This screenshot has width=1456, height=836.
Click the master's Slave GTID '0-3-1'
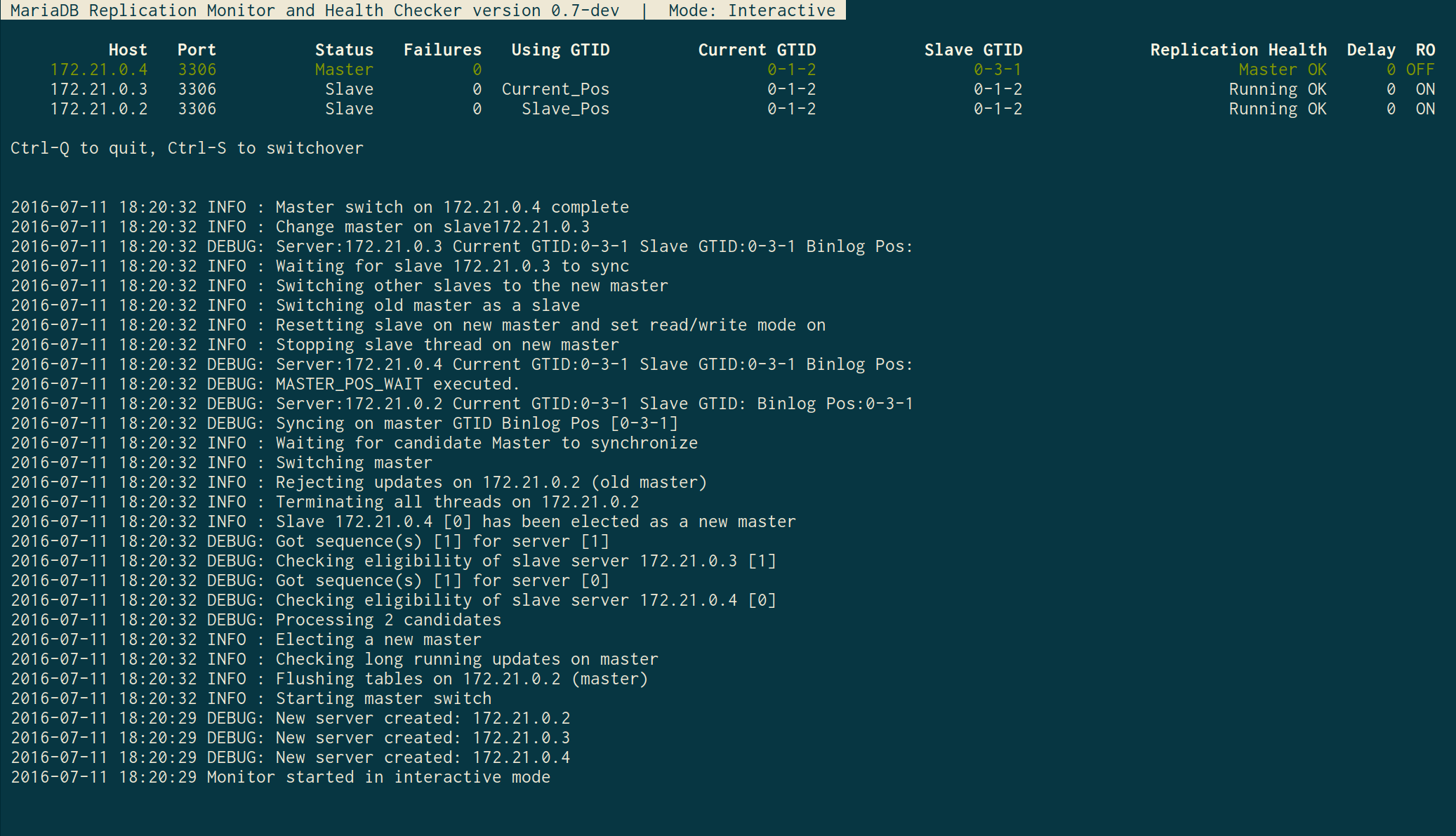point(998,69)
